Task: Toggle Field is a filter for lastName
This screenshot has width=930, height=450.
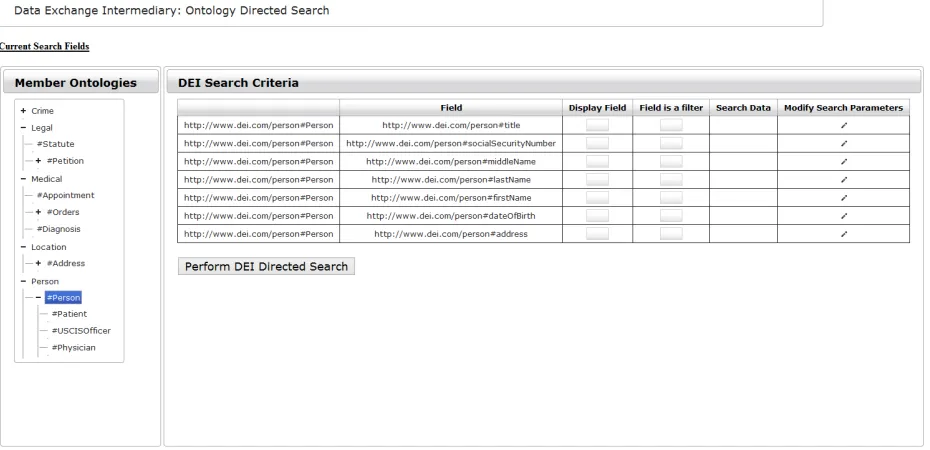Action: (671, 180)
